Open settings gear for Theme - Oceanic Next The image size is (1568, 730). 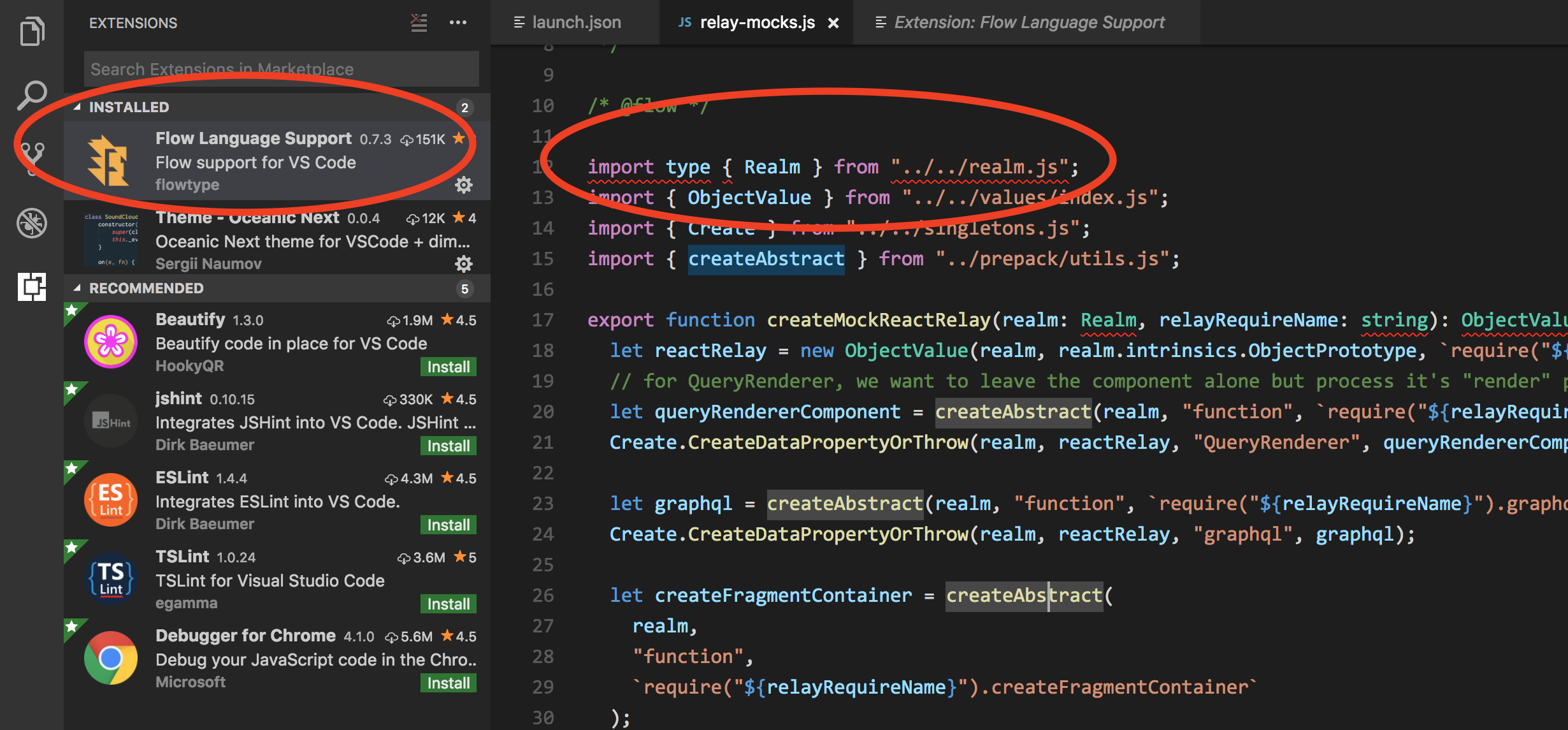tap(464, 263)
